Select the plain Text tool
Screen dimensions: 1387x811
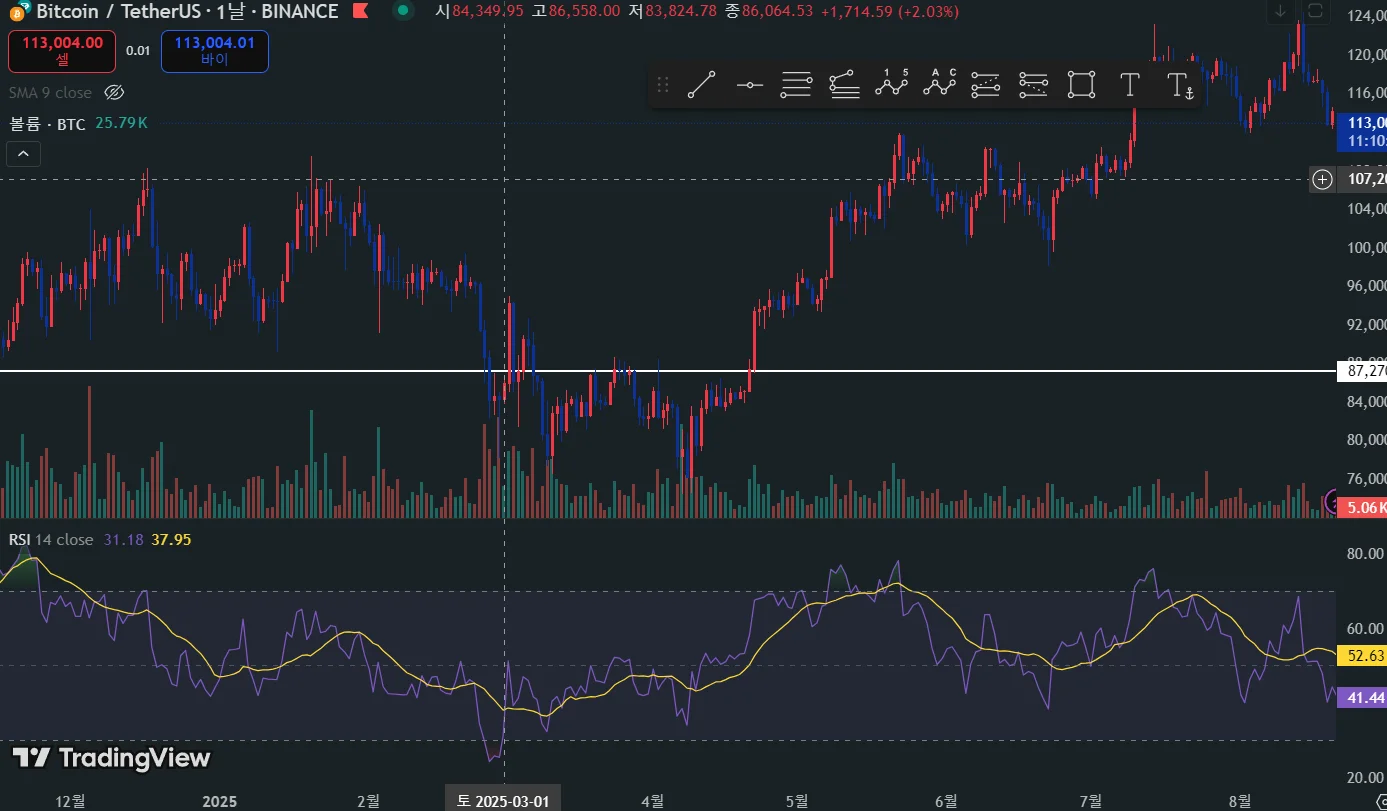point(1129,85)
